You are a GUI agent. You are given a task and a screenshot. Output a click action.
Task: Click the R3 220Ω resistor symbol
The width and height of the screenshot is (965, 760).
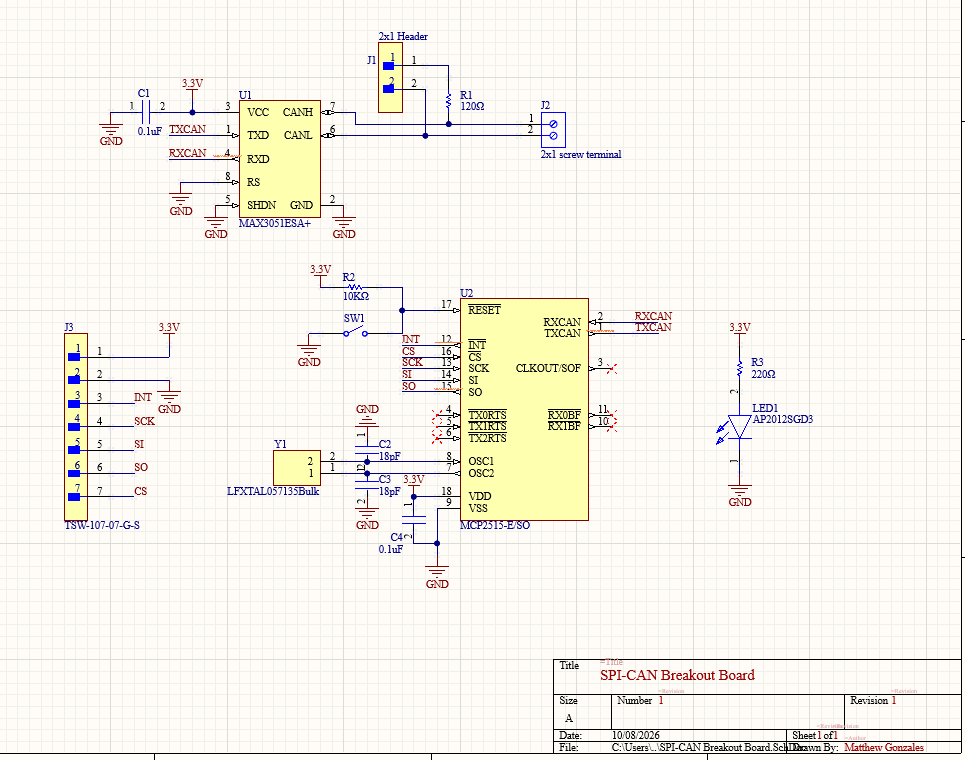click(x=740, y=369)
